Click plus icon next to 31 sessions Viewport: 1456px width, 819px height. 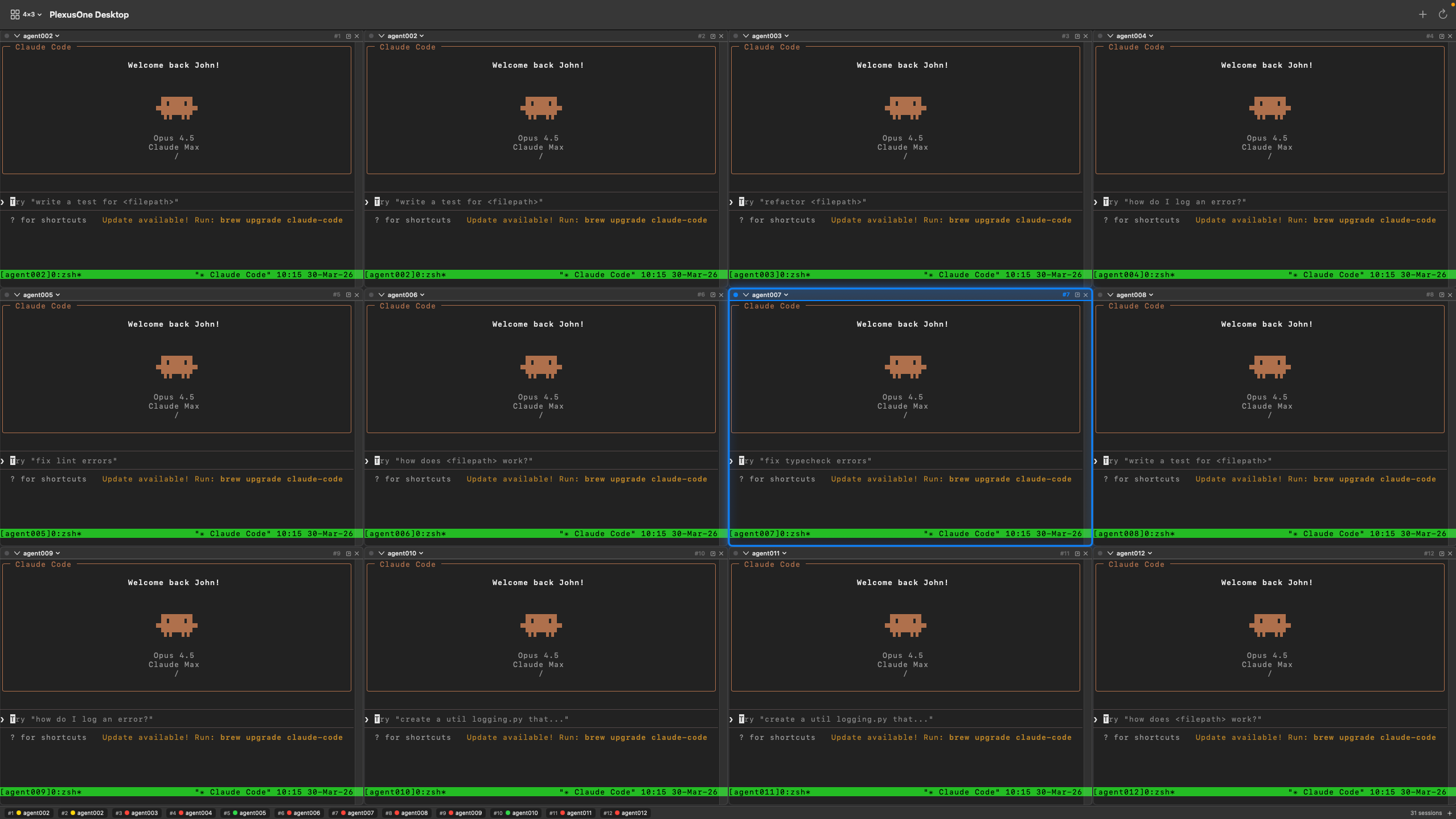(x=1450, y=813)
